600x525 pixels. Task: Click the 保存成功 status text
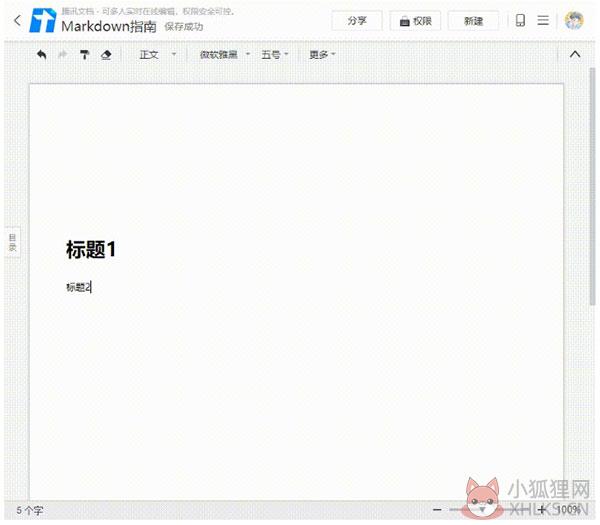point(184,27)
